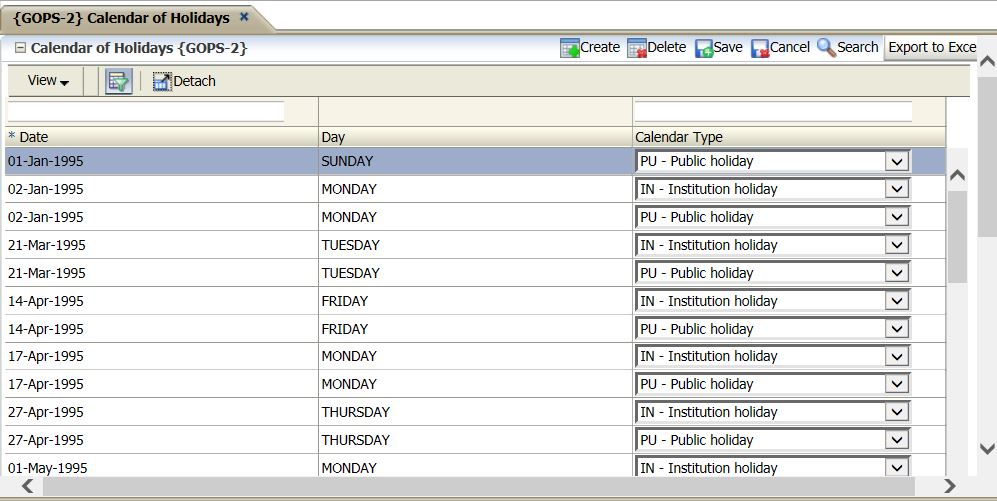
Task: Collapse the Calendar of Holidays panel
Action: pyautogui.click(x=20, y=48)
